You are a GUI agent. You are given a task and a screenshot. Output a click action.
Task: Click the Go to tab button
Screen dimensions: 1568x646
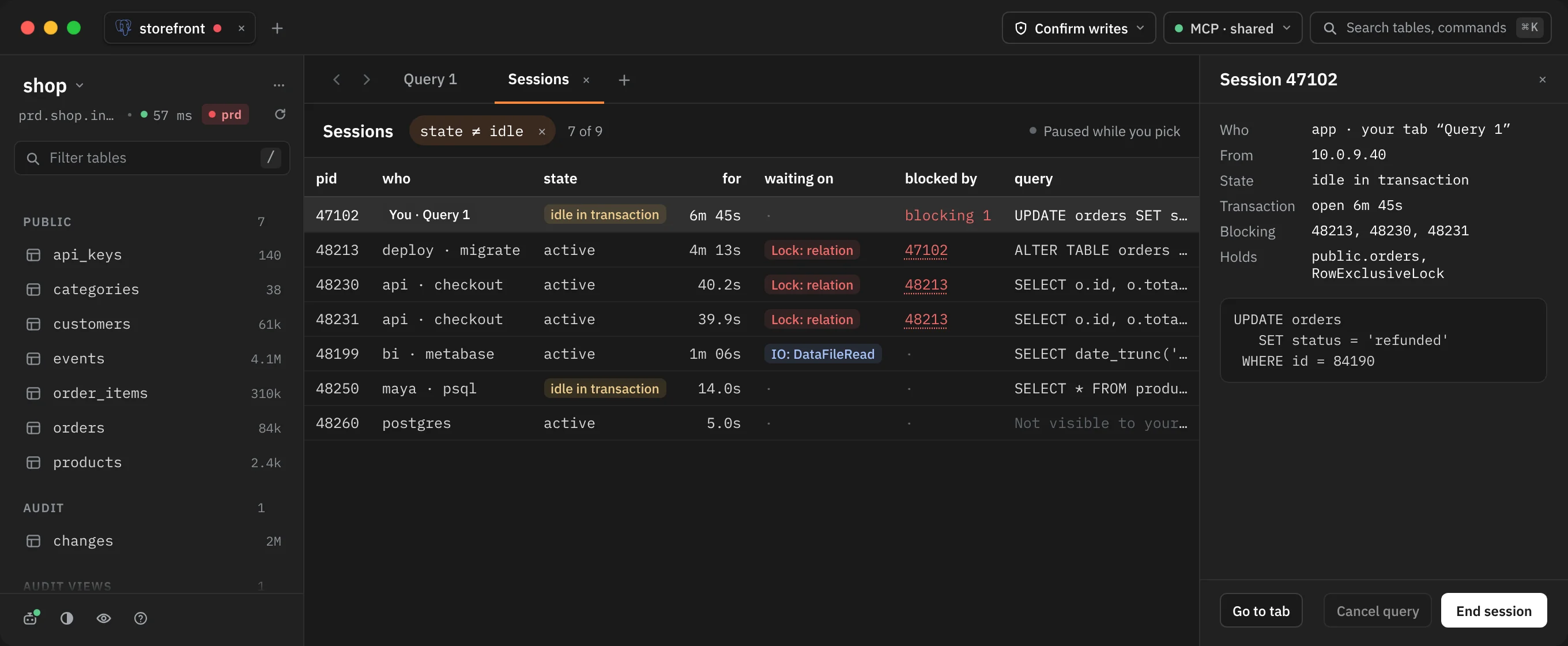tap(1261, 611)
